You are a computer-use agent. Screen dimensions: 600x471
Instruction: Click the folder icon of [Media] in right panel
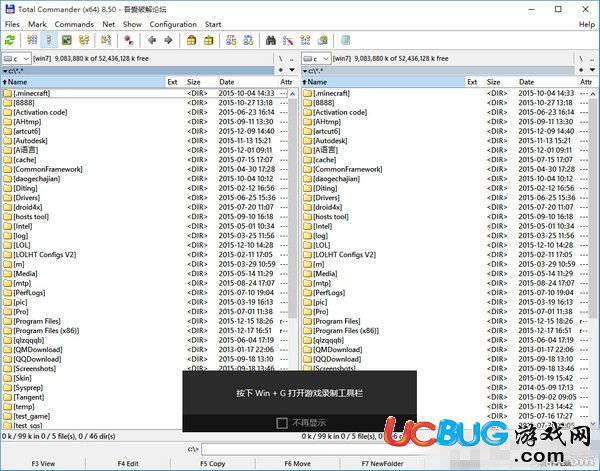(x=308, y=274)
